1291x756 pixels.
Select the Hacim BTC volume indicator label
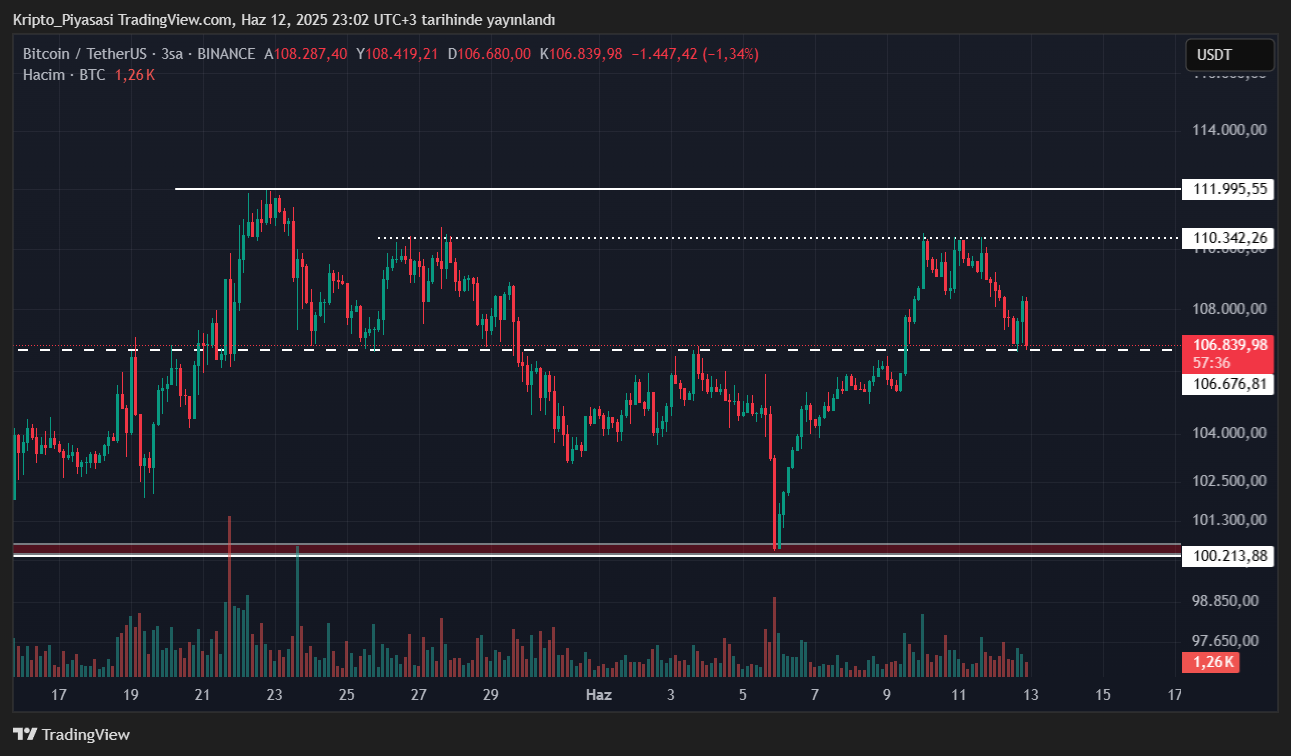[64, 75]
